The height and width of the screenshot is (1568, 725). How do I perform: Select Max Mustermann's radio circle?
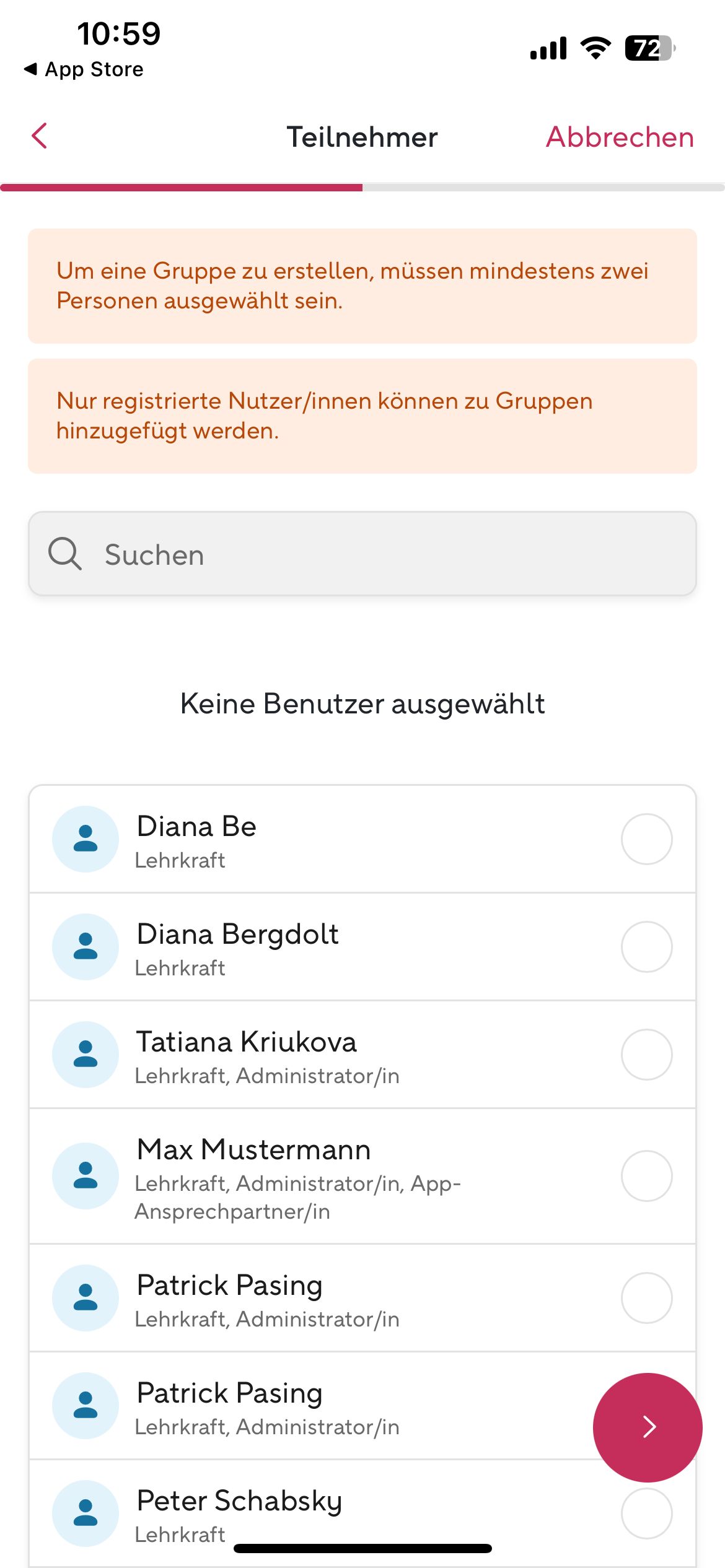tap(646, 1176)
